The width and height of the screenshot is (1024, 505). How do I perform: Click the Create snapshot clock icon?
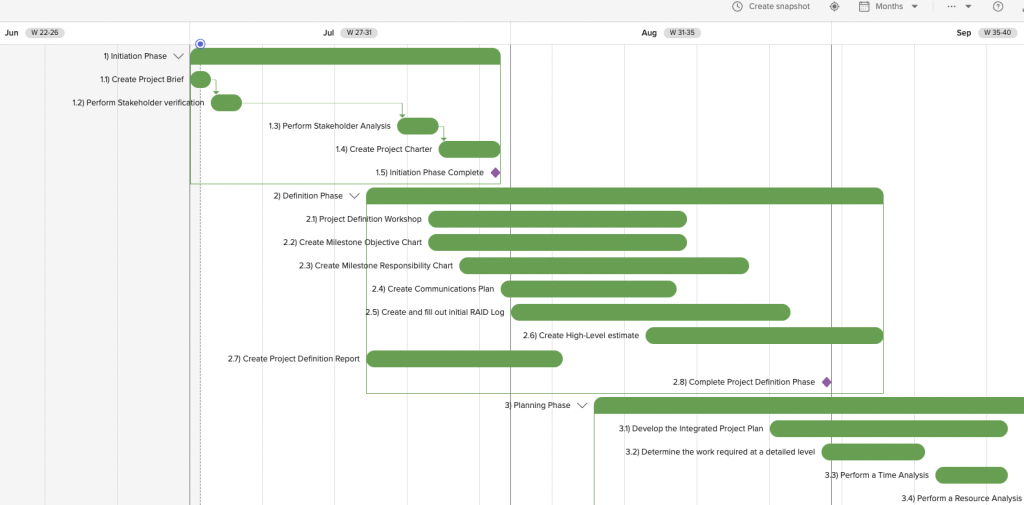pyautogui.click(x=737, y=6)
